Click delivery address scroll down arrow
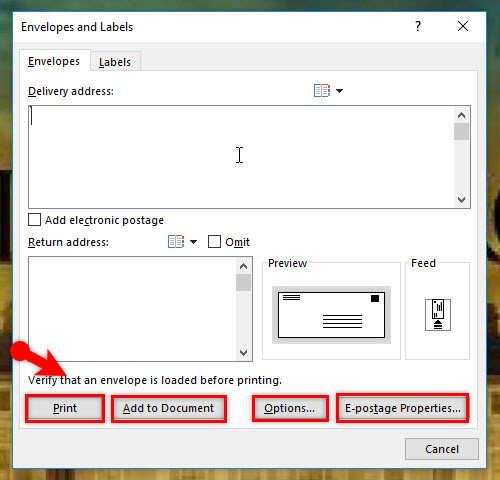The height and width of the screenshot is (480, 500). [x=461, y=200]
